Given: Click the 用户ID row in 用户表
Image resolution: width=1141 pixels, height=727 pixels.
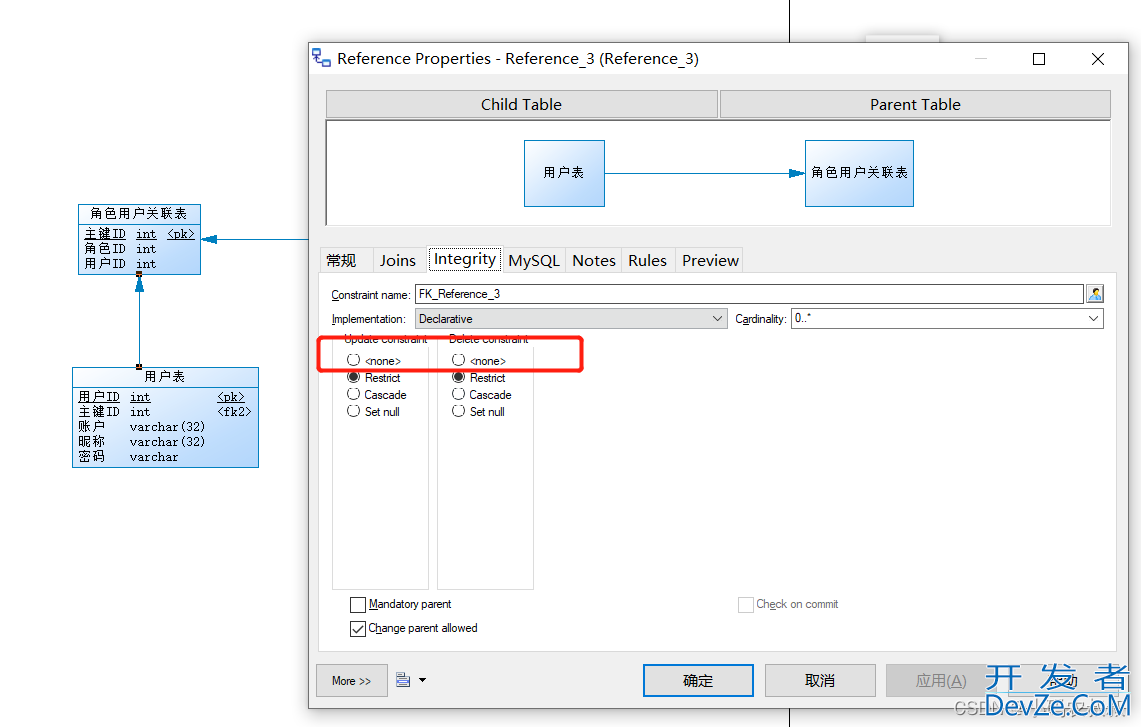Looking at the screenshot, I should 162,397.
